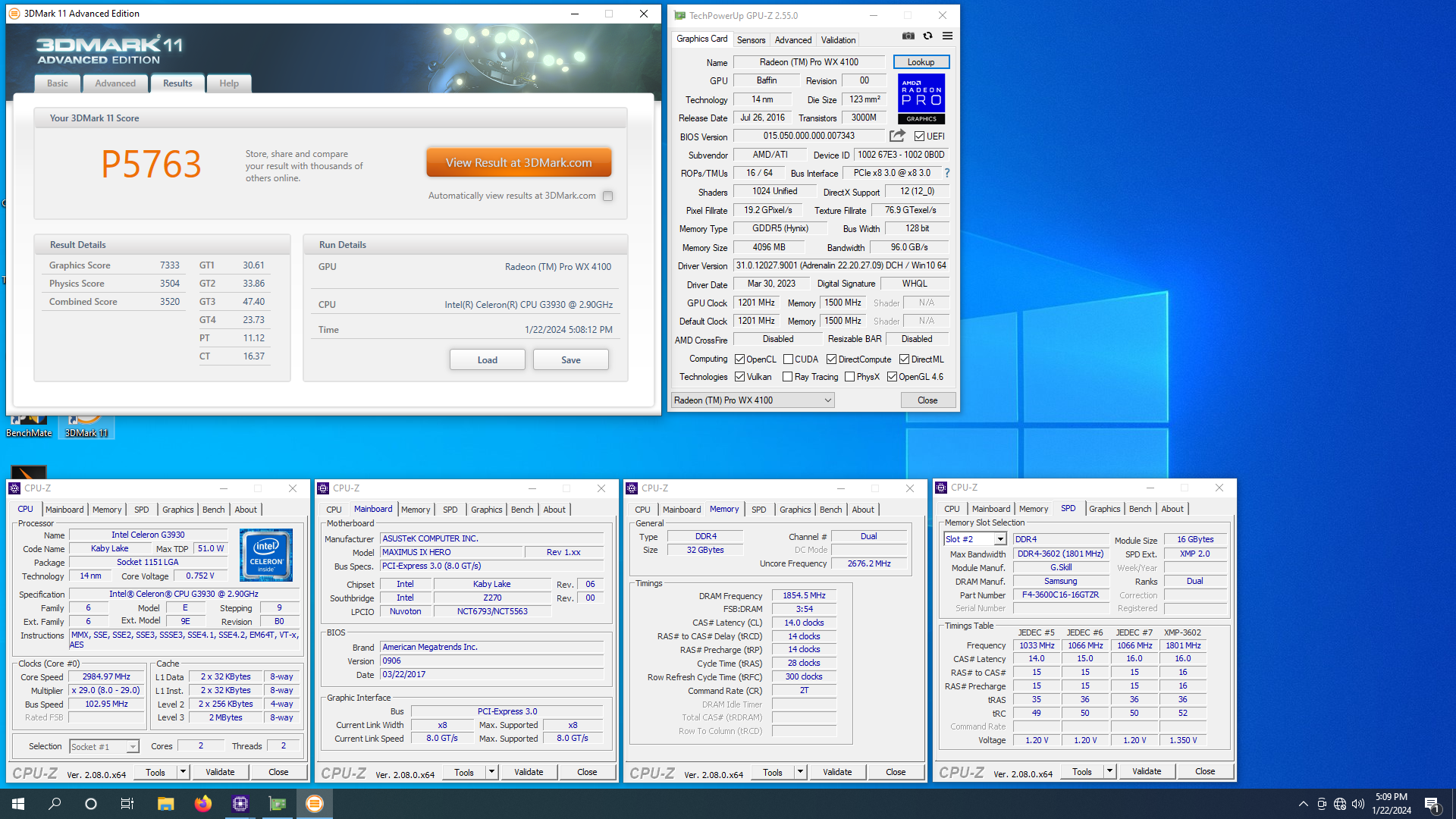Image resolution: width=1456 pixels, height=819 pixels.
Task: Open Socket #1 selection dropdown
Action: (104, 747)
